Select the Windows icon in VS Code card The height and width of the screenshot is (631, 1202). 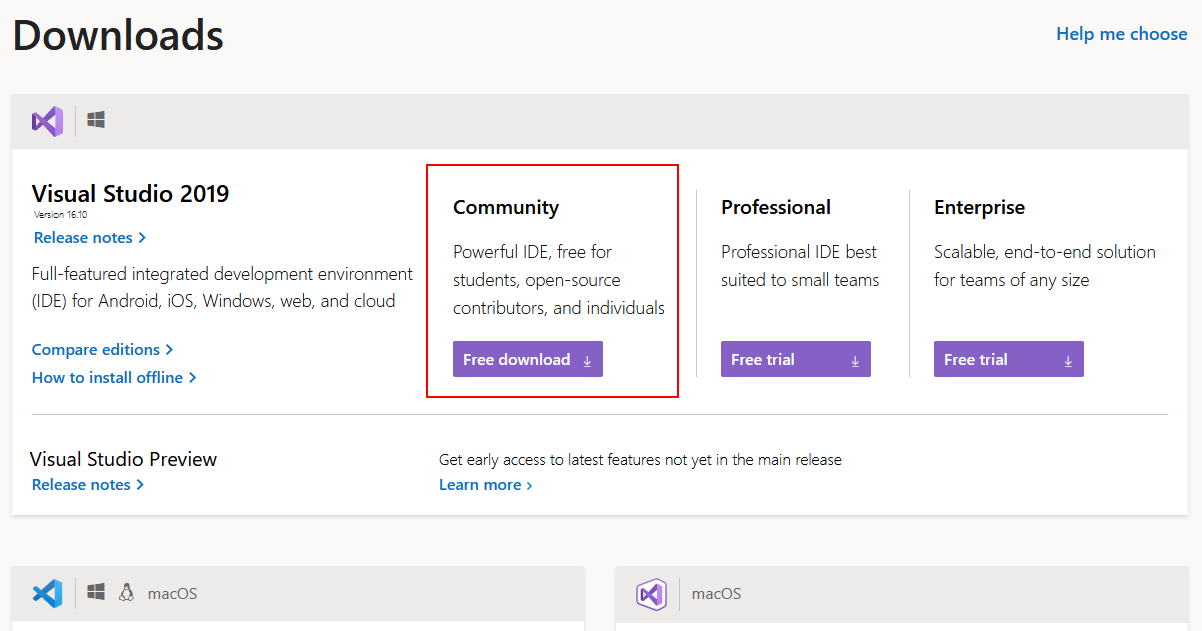pos(96,592)
